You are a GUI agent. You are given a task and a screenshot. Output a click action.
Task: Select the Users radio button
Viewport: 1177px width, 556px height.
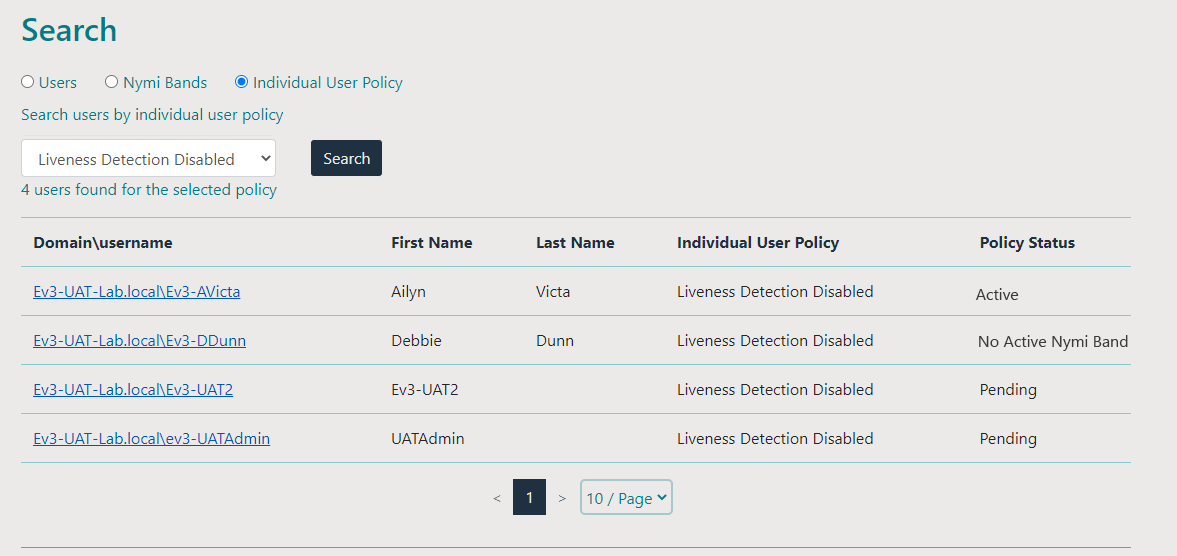28,82
